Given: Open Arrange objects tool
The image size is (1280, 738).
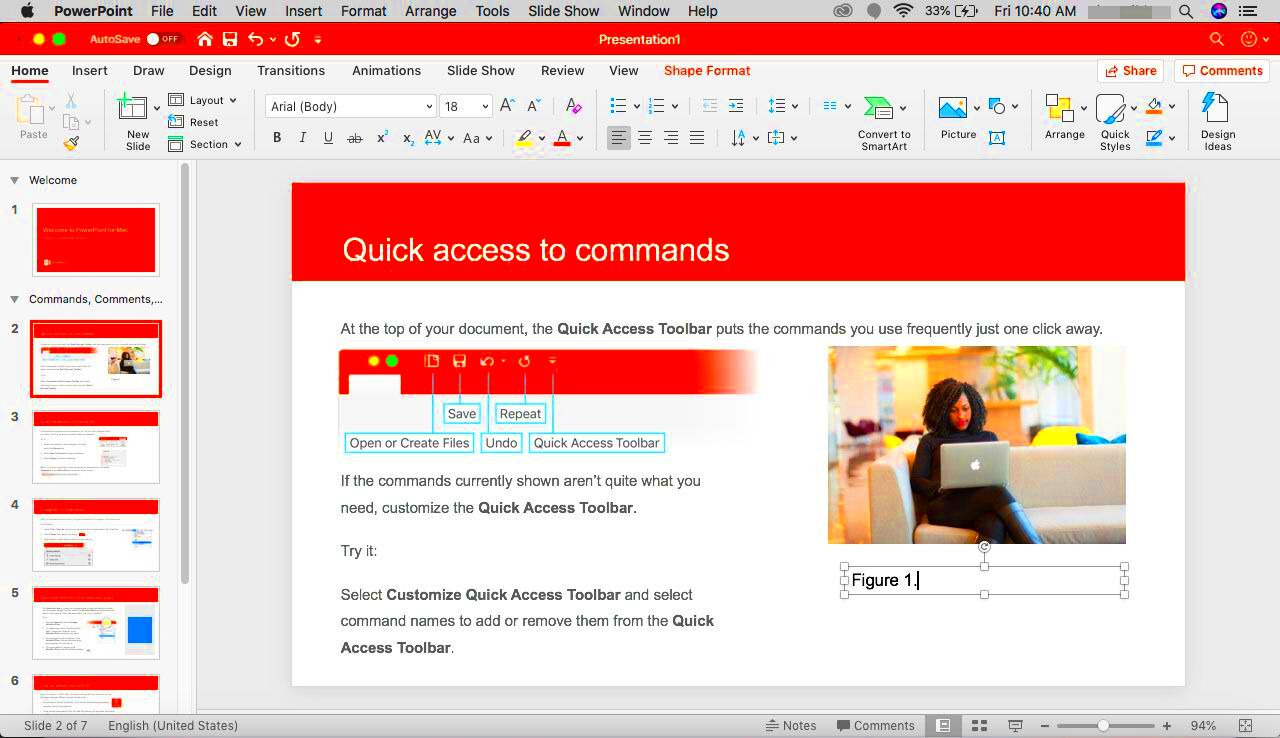Looking at the screenshot, I should 1059,108.
